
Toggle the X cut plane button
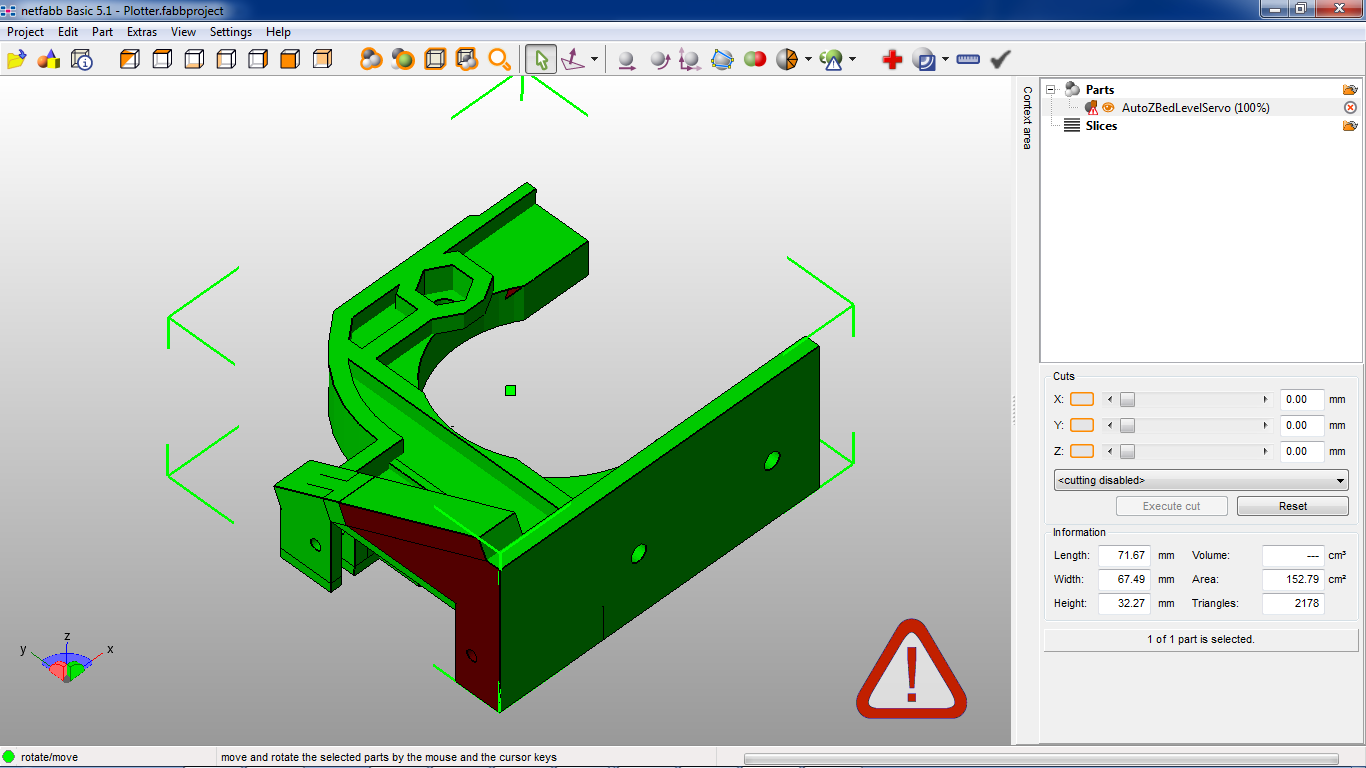(x=1082, y=399)
